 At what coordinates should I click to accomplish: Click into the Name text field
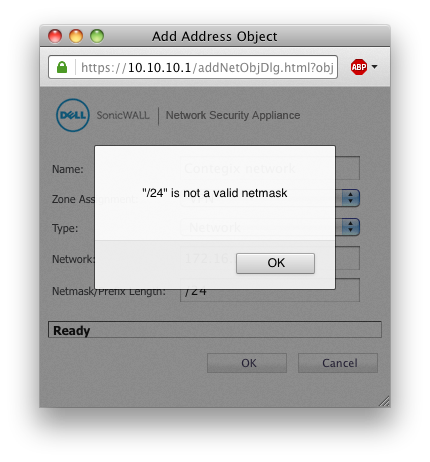tap(270, 168)
